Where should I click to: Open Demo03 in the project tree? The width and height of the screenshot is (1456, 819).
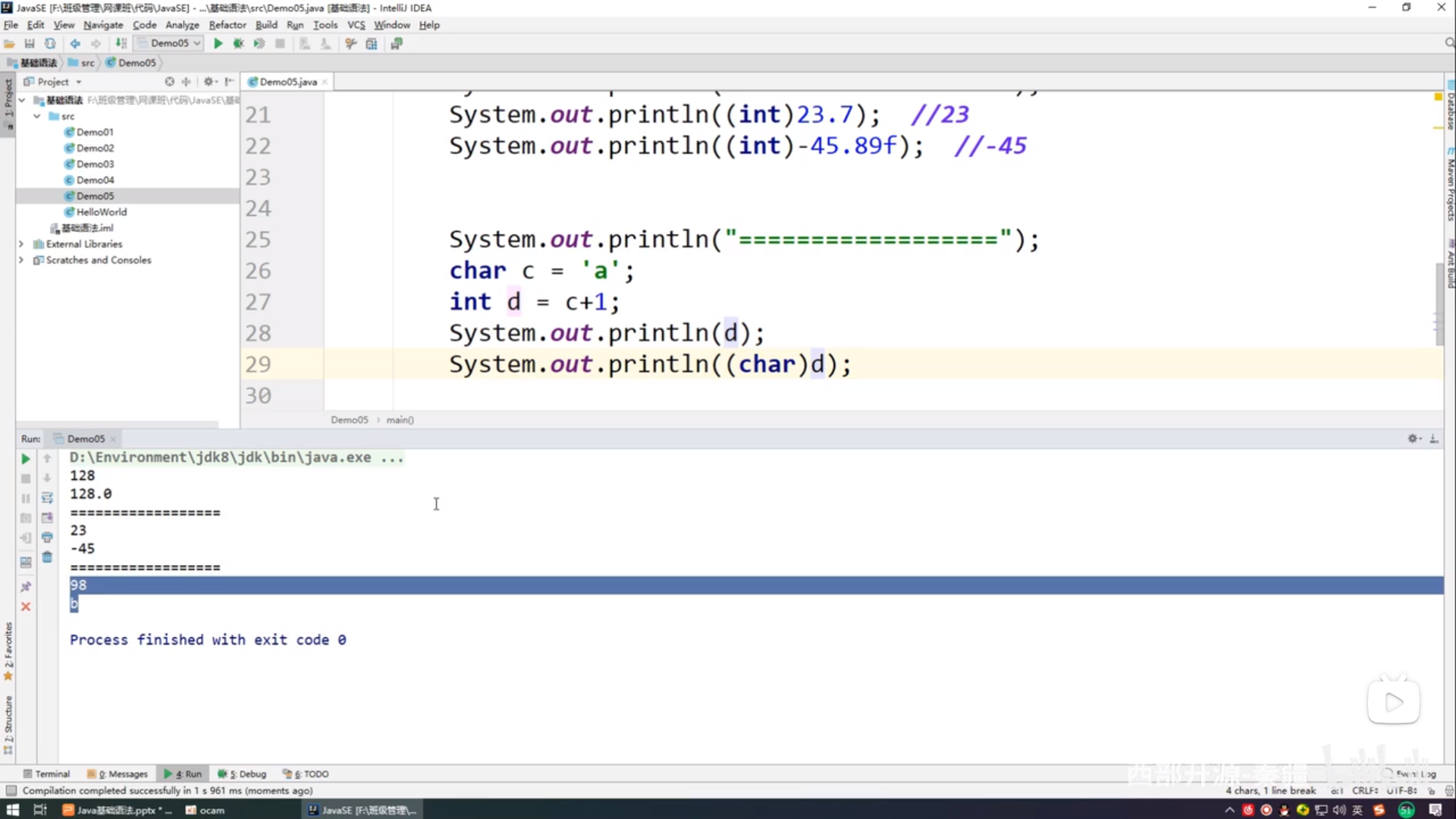(95, 164)
